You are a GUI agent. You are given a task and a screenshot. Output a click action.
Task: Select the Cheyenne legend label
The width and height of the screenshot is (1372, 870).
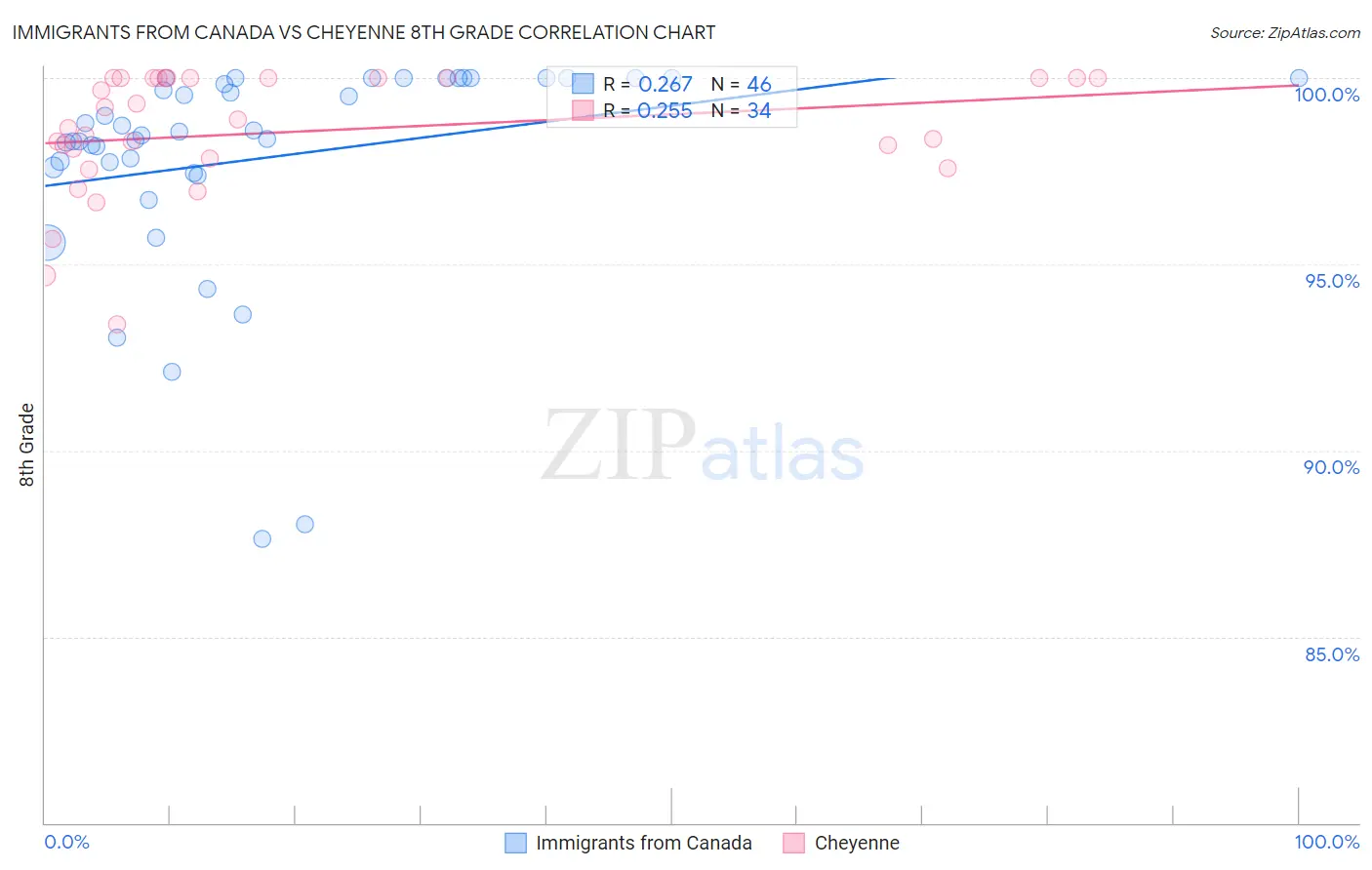(857, 843)
